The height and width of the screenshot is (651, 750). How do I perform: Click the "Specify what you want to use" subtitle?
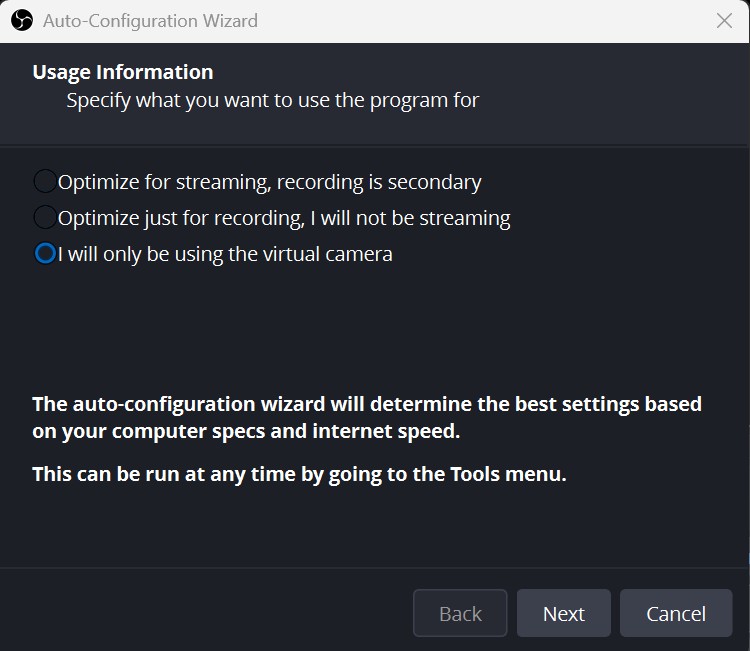(x=272, y=100)
